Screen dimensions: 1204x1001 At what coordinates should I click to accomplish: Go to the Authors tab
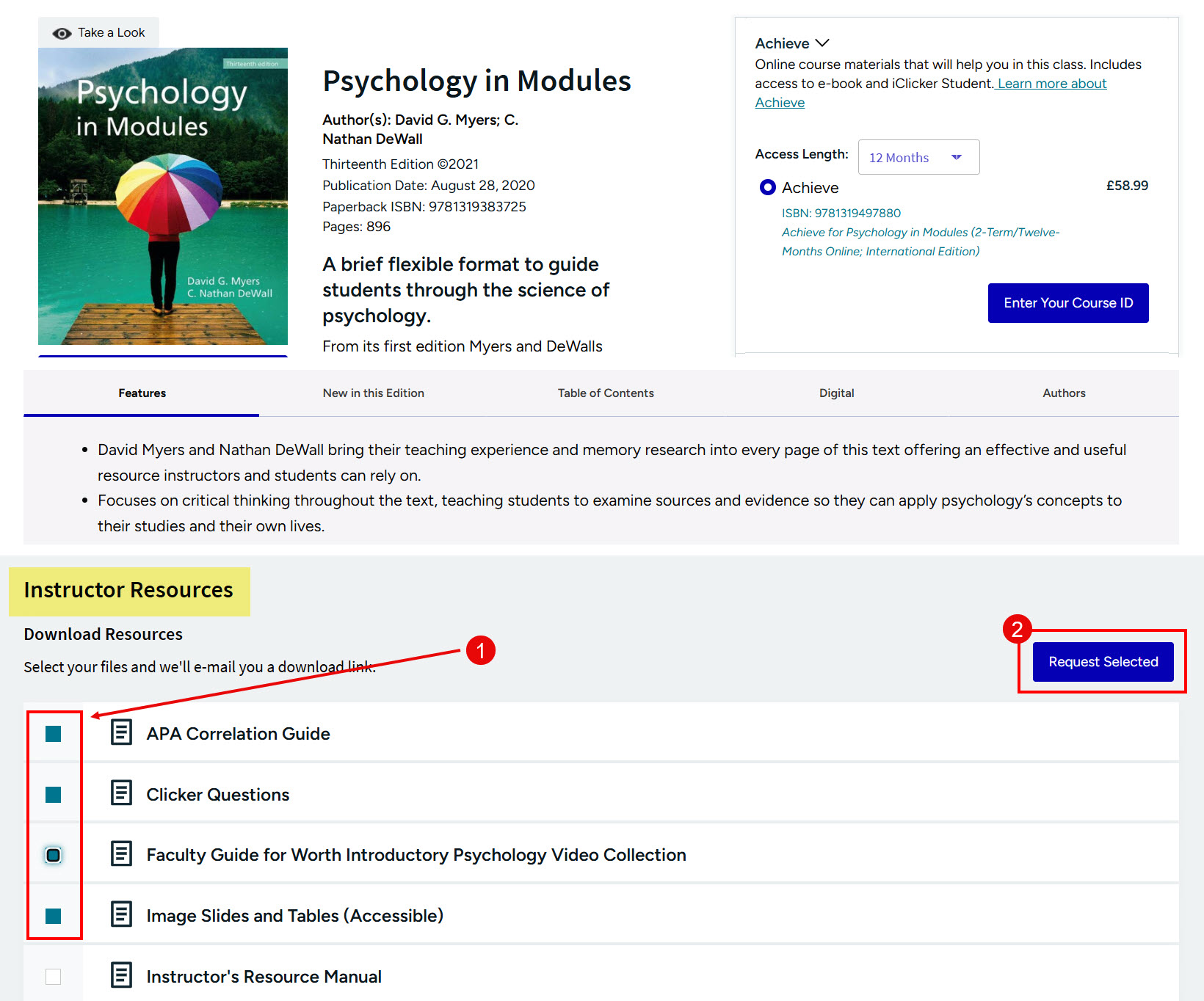tap(1063, 393)
